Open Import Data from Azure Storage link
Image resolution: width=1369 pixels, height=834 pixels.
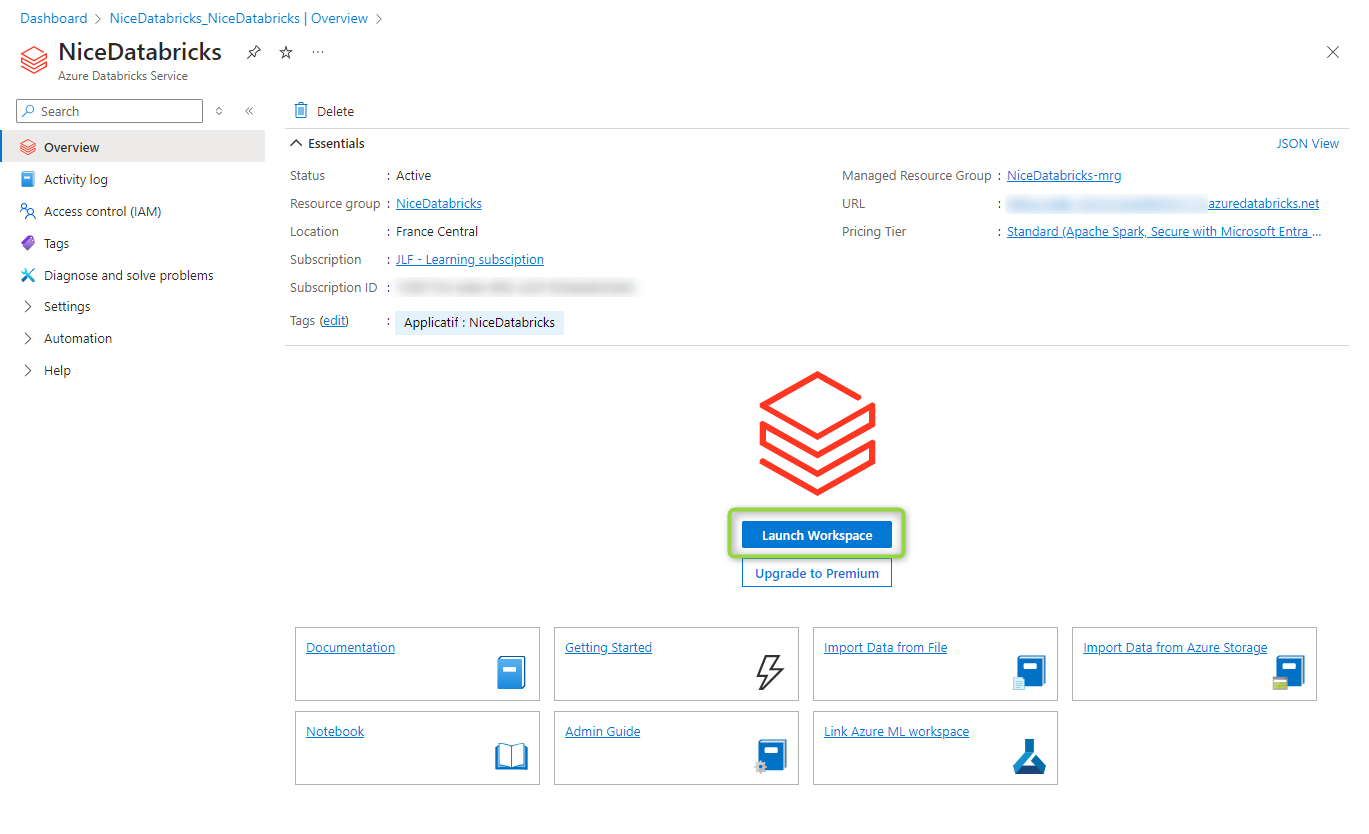coord(1175,647)
